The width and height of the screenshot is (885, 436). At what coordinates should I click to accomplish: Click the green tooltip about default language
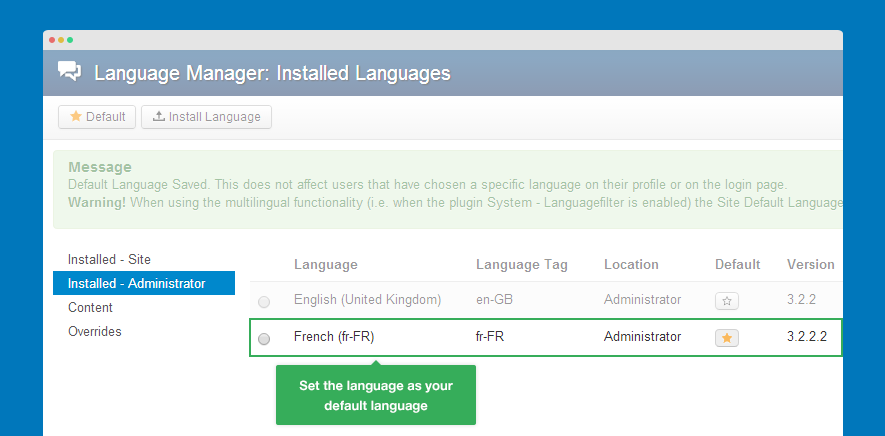375,395
